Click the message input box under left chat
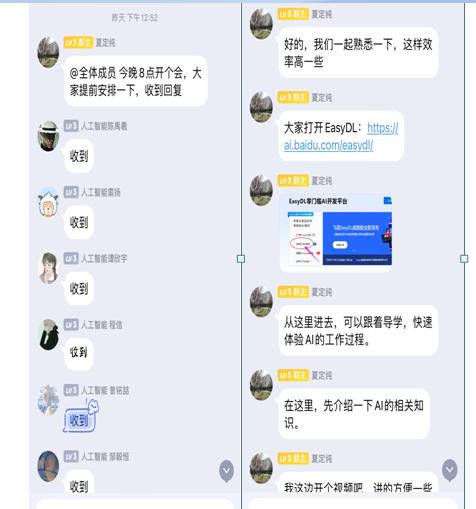The width and height of the screenshot is (476, 509). [x=135, y=504]
